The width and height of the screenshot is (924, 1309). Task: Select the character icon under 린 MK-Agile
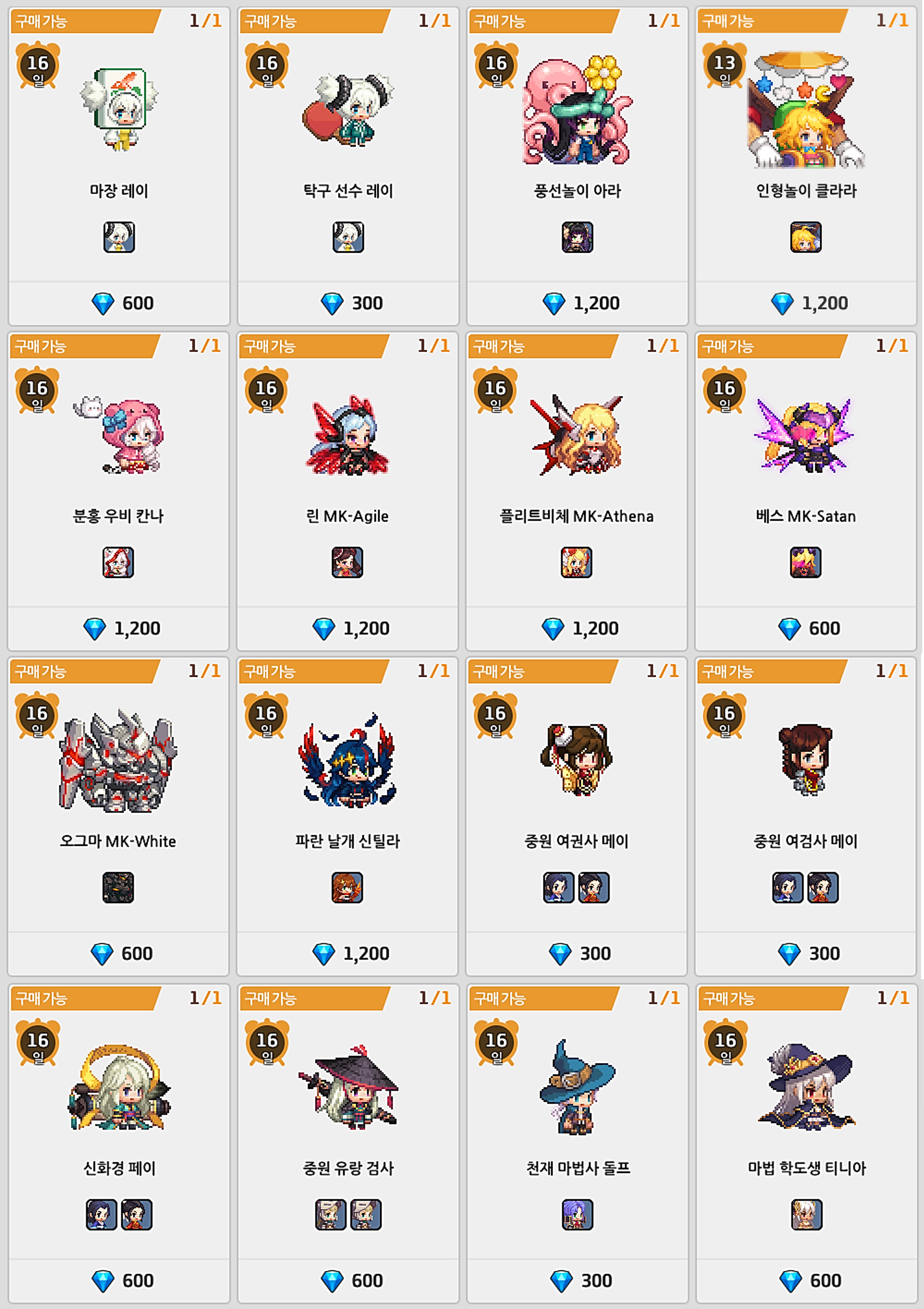348,562
